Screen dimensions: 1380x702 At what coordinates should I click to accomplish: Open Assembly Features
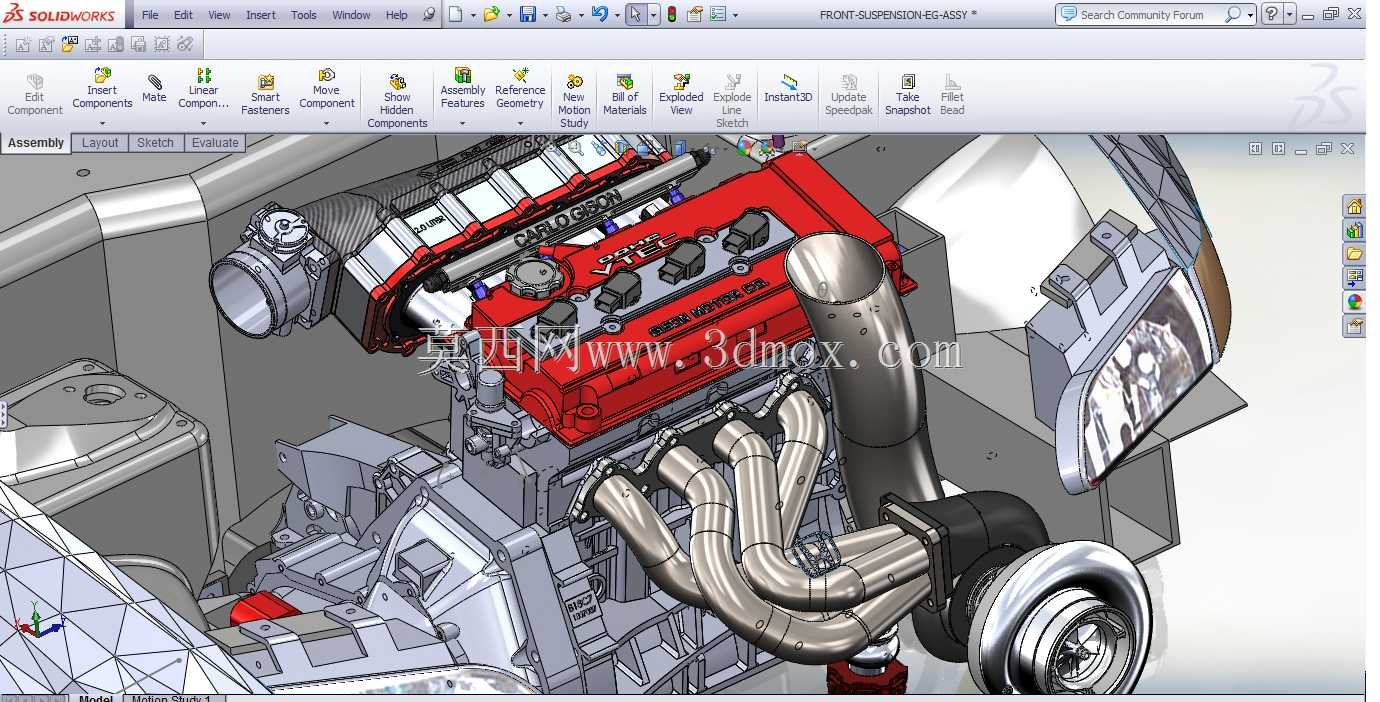[x=462, y=90]
